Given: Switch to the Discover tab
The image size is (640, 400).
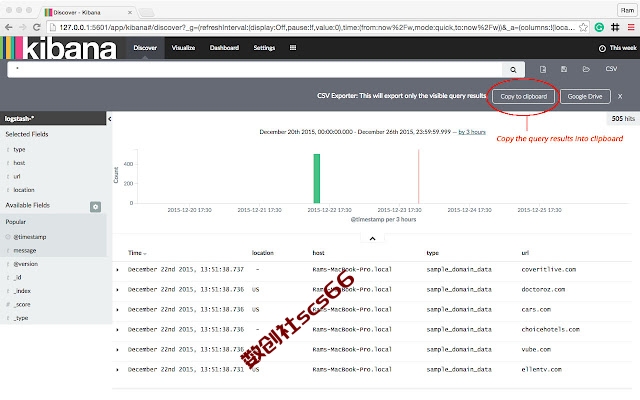Looking at the screenshot, I should (x=145, y=48).
